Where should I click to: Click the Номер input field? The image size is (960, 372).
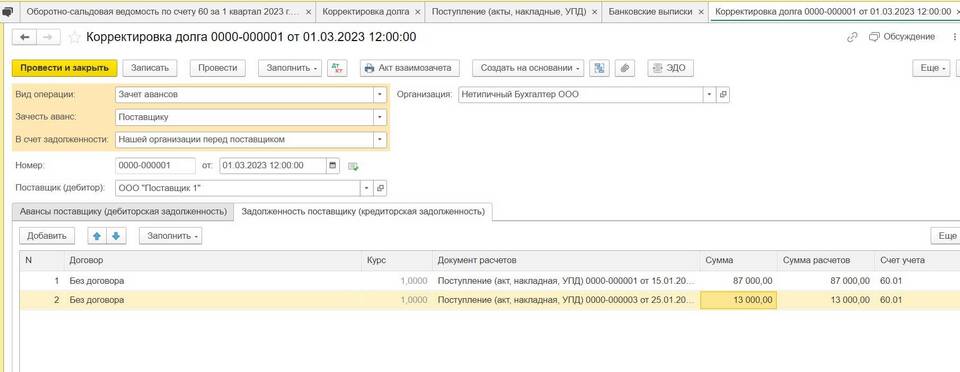(155, 165)
